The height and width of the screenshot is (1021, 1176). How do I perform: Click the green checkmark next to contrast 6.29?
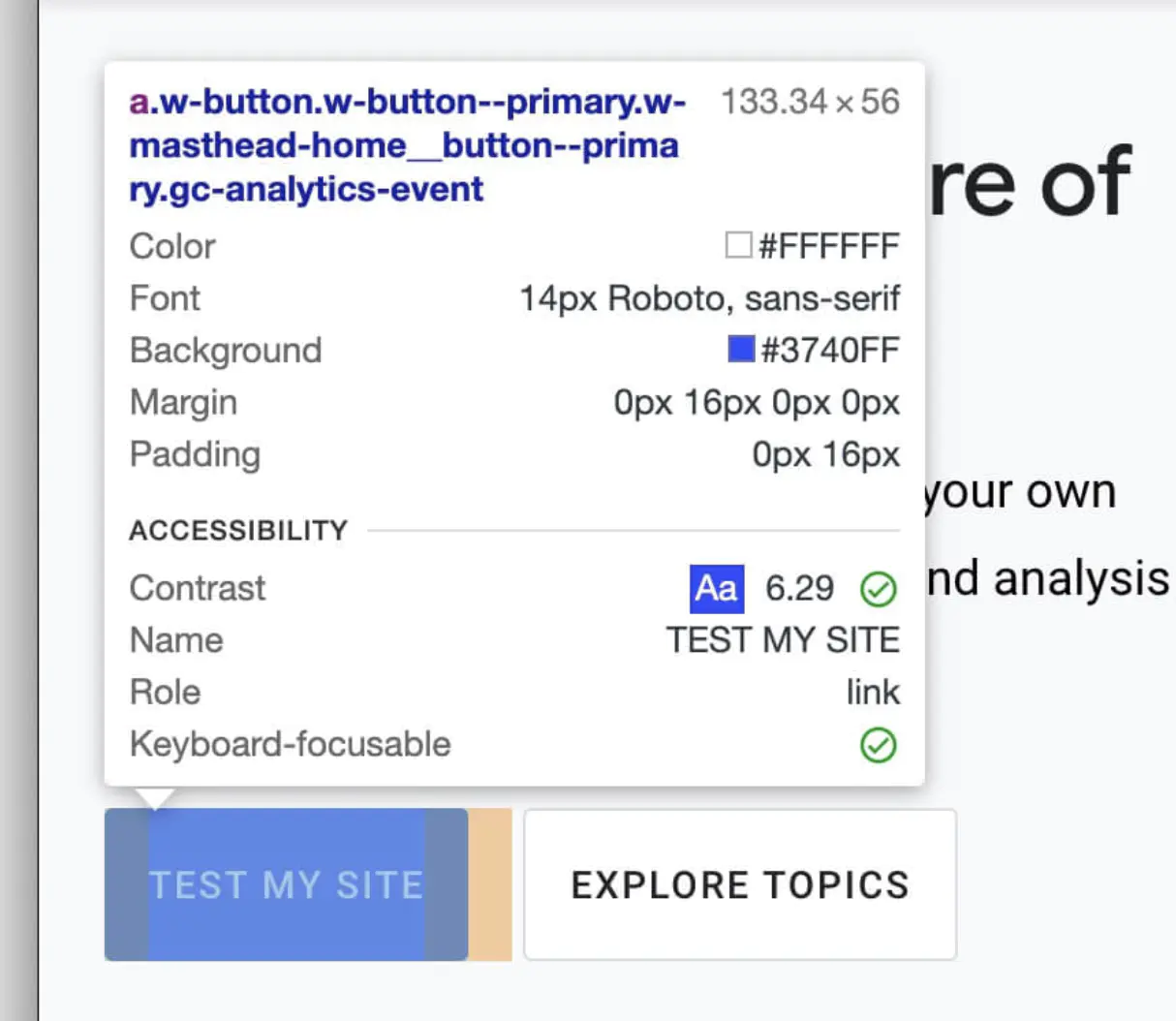point(878,589)
